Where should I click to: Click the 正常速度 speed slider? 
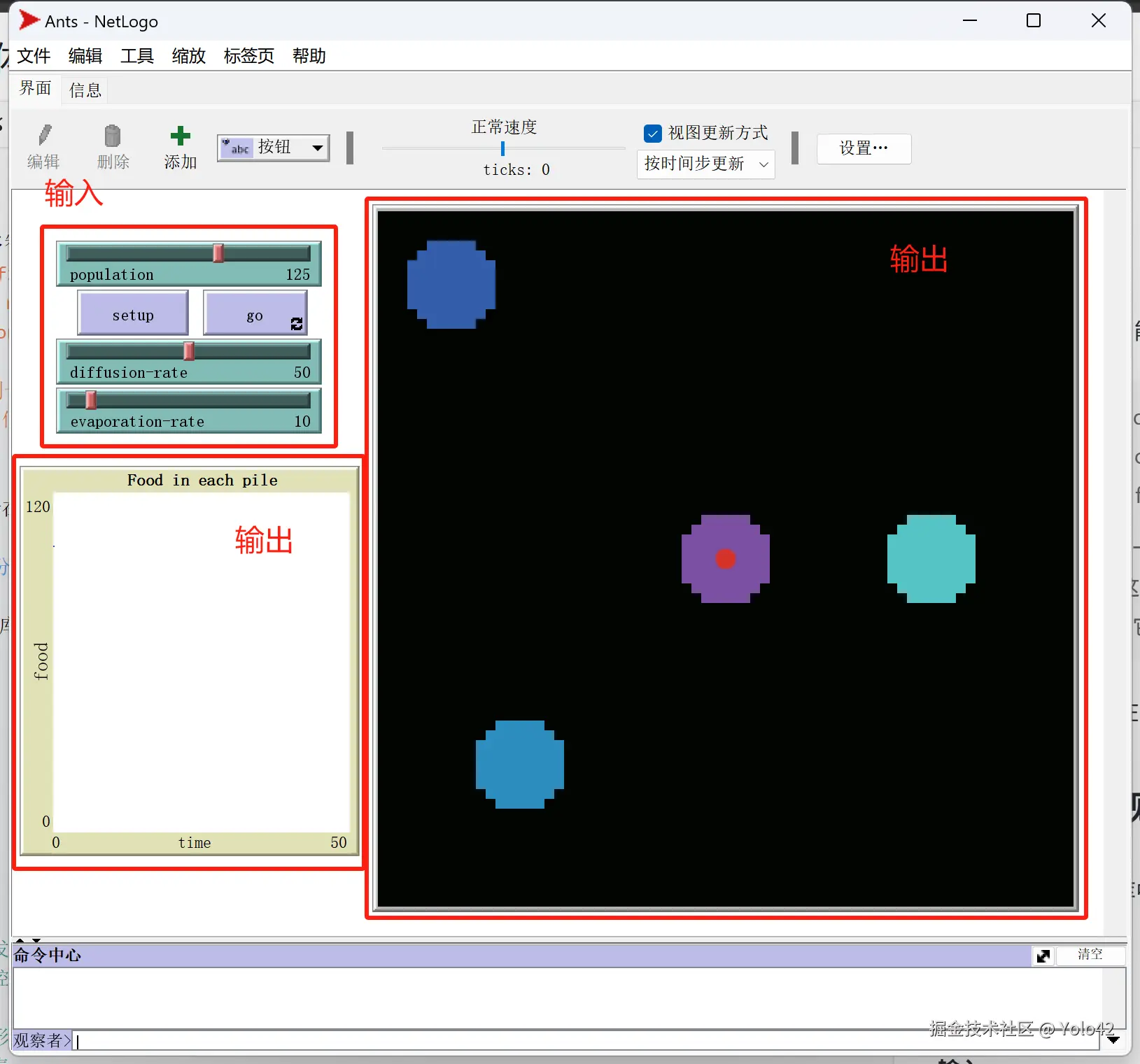tap(502, 148)
